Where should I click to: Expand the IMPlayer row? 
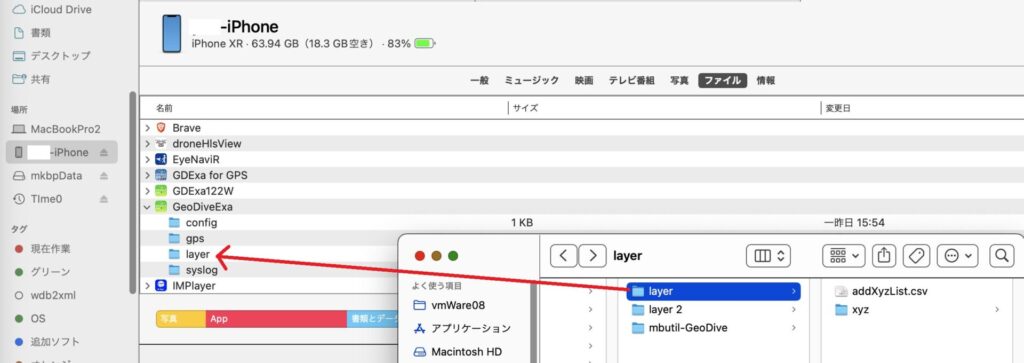click(148, 285)
